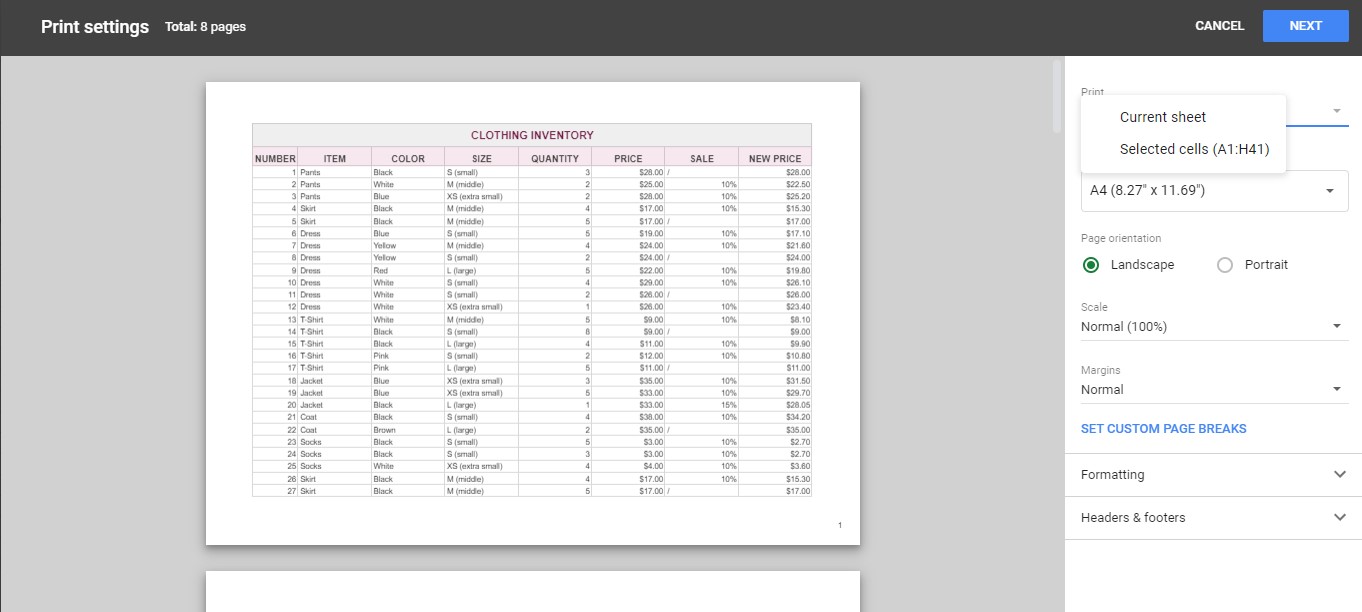Open the Normal margins dropdown
Screen dimensions: 1362x612
[x=1214, y=389]
